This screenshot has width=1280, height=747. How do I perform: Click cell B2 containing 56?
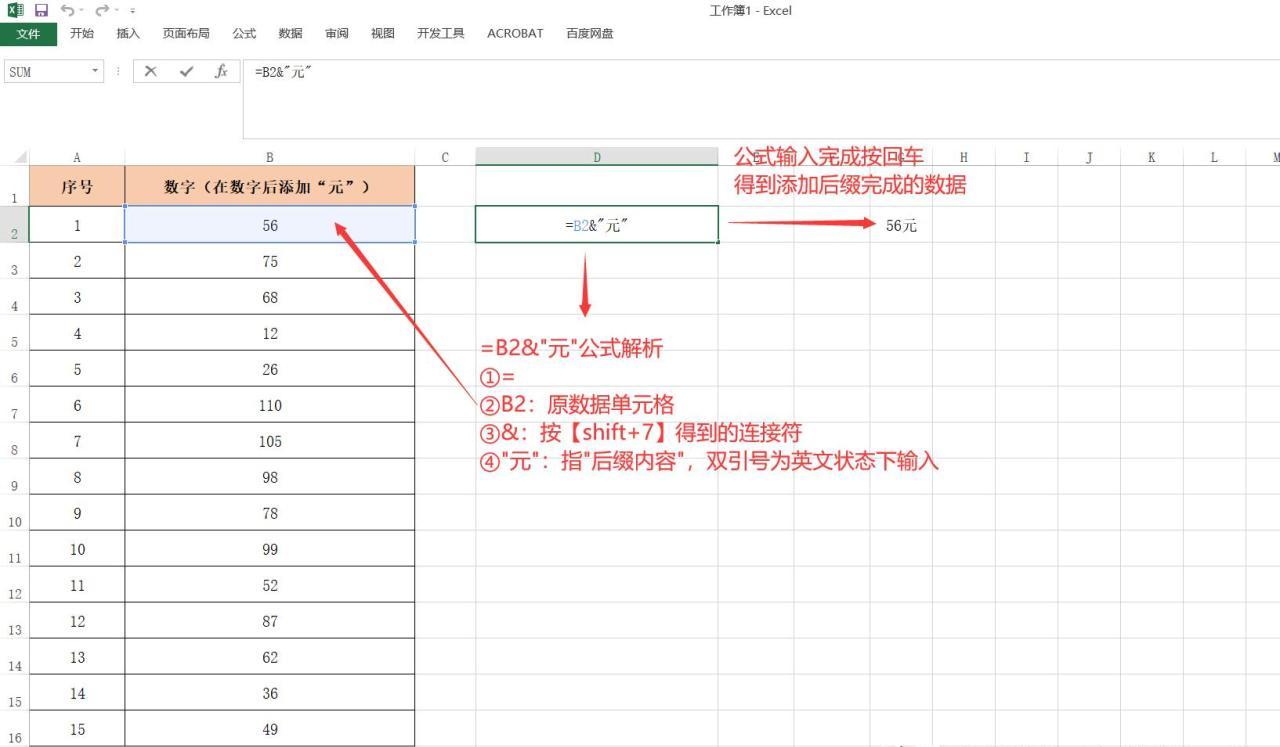[270, 225]
